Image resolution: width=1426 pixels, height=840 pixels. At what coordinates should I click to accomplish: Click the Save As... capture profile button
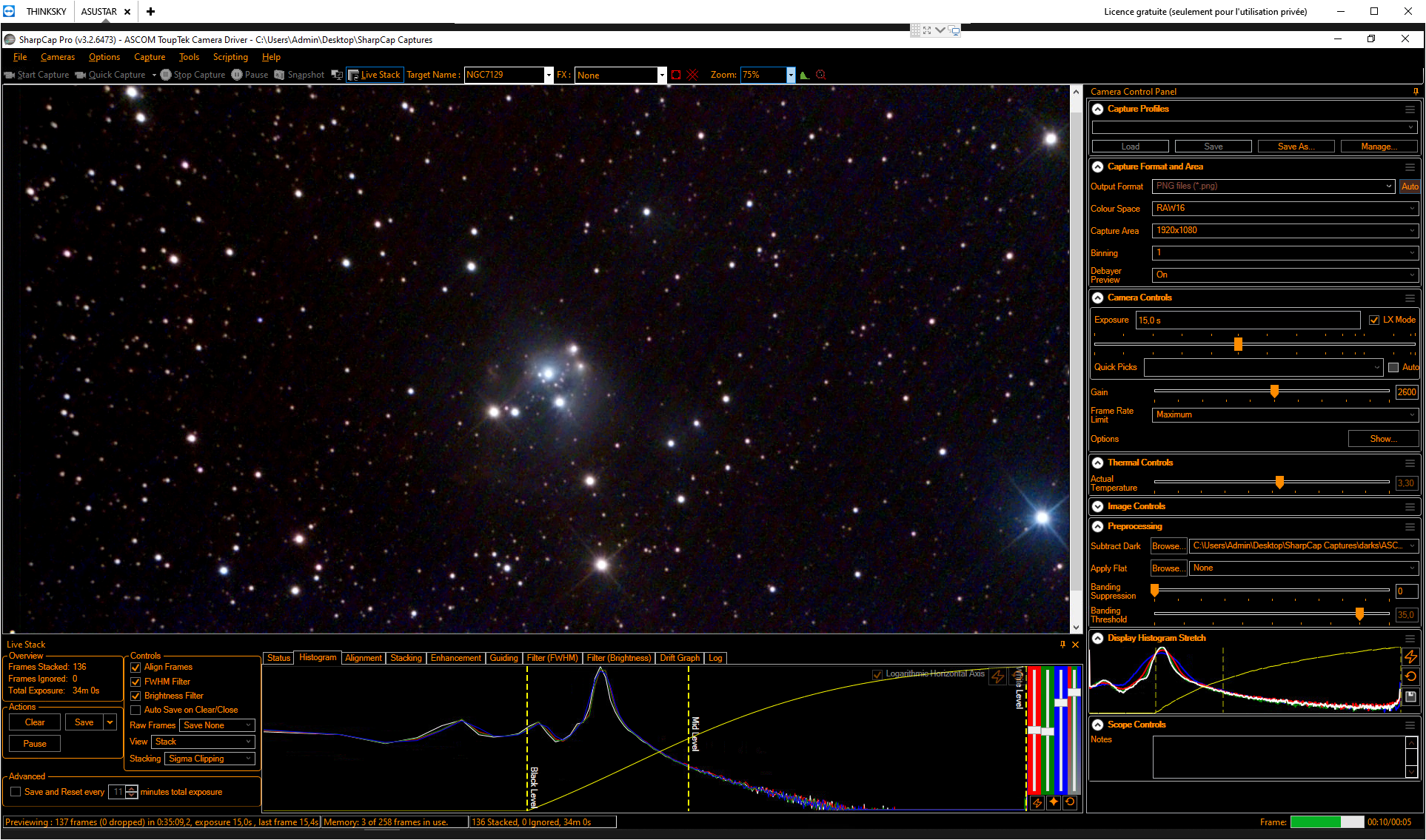coord(1296,147)
